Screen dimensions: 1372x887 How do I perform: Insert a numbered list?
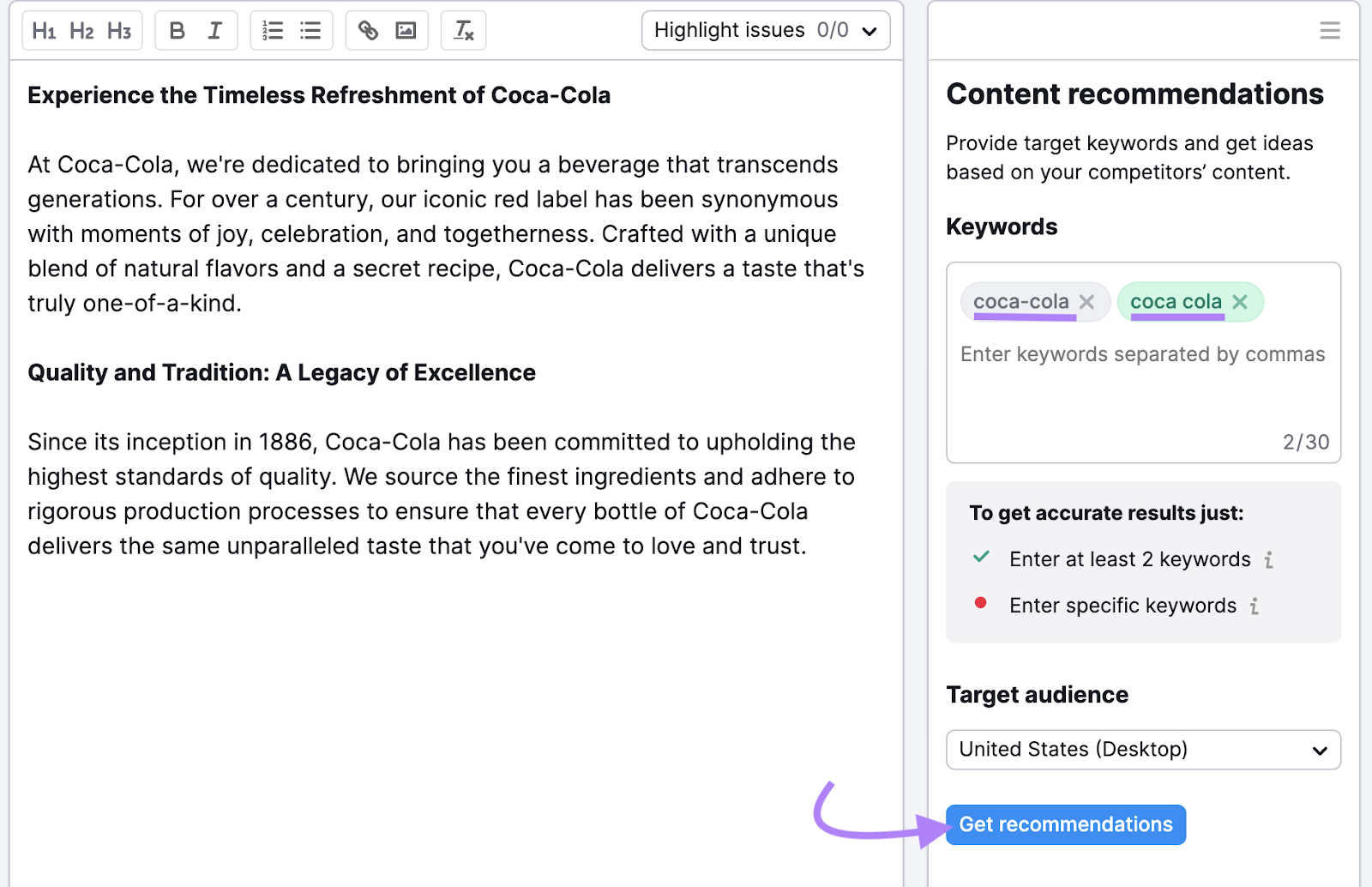pyautogui.click(x=273, y=31)
